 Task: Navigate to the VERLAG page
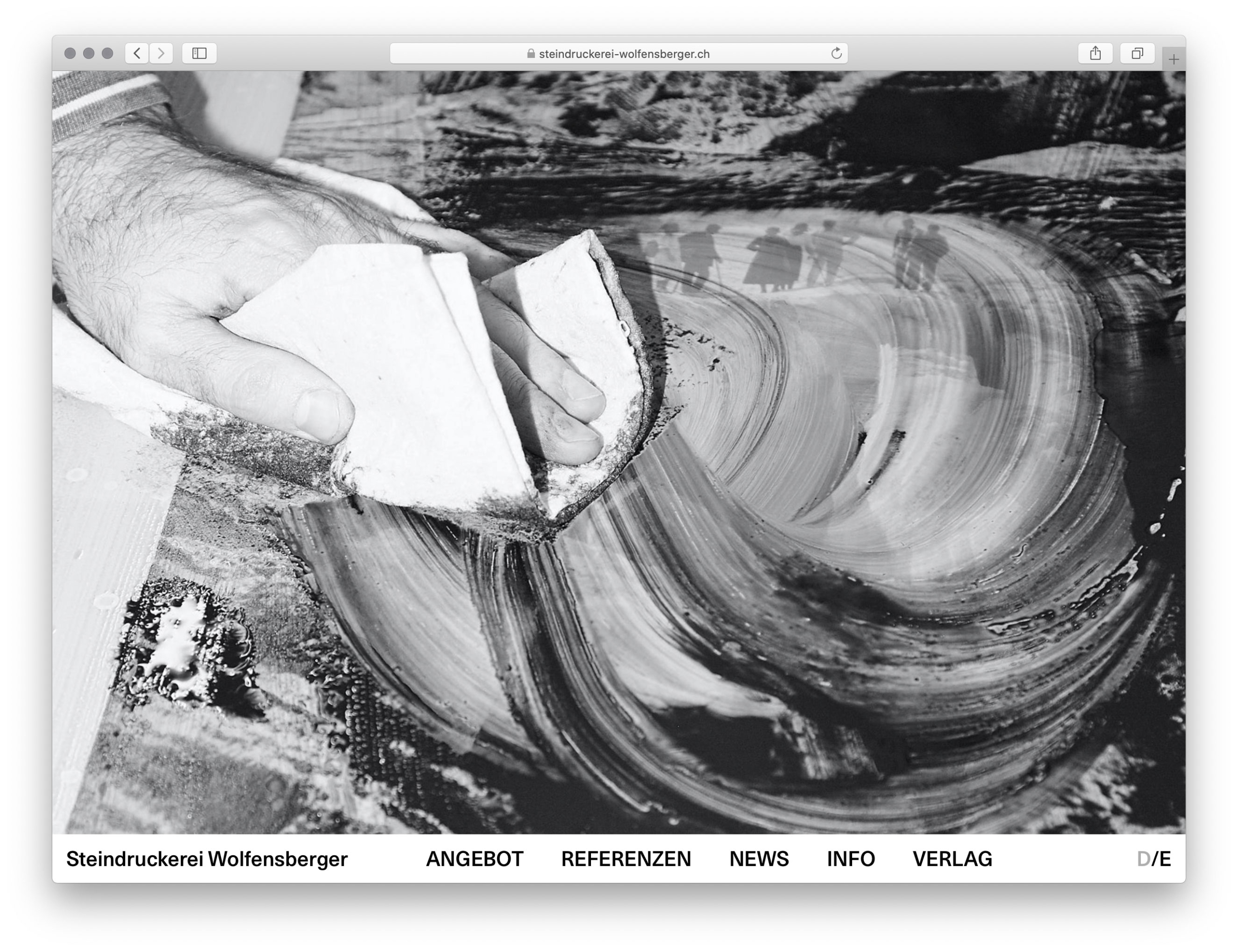(x=952, y=859)
